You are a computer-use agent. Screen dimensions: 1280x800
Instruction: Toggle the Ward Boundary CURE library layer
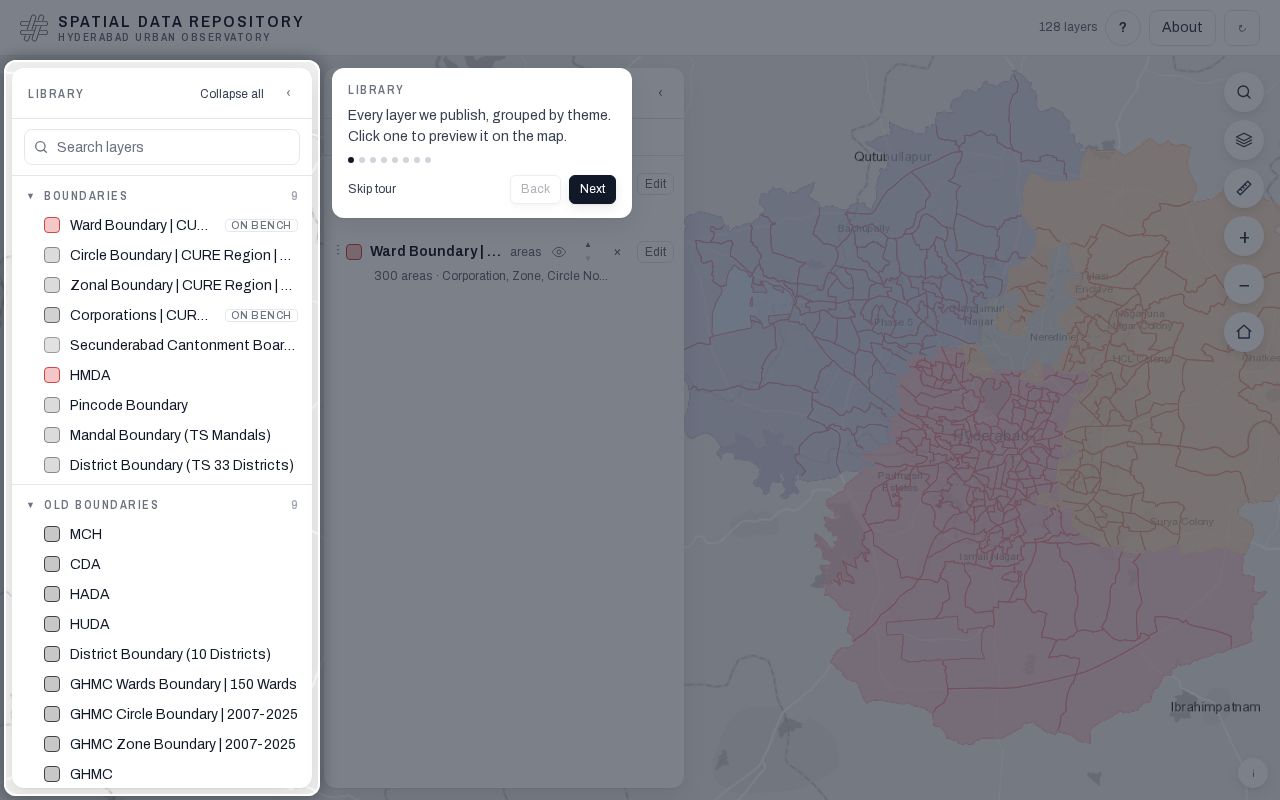[x=52, y=225]
